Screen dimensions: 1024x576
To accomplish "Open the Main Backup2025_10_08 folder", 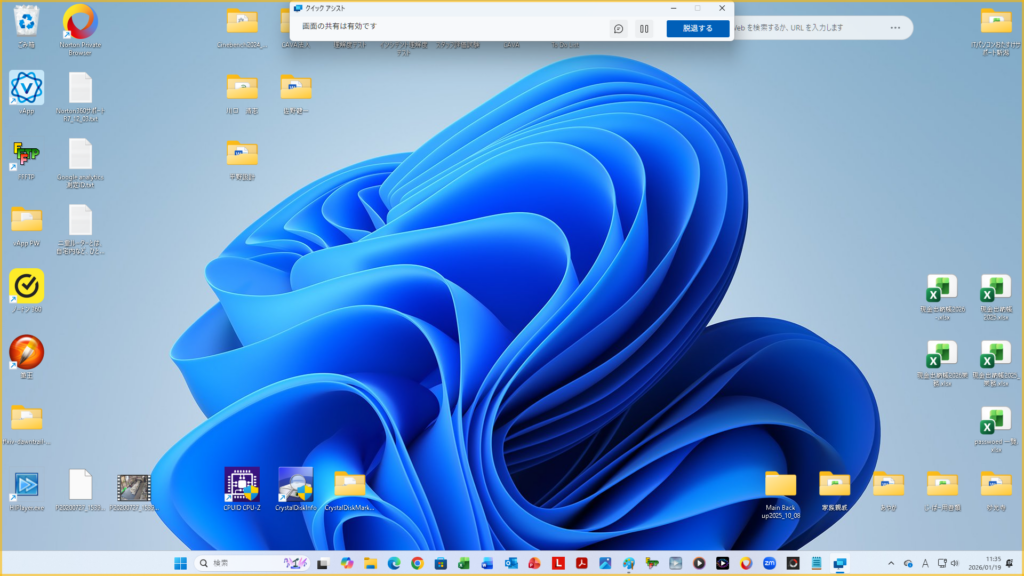I will tap(780, 485).
